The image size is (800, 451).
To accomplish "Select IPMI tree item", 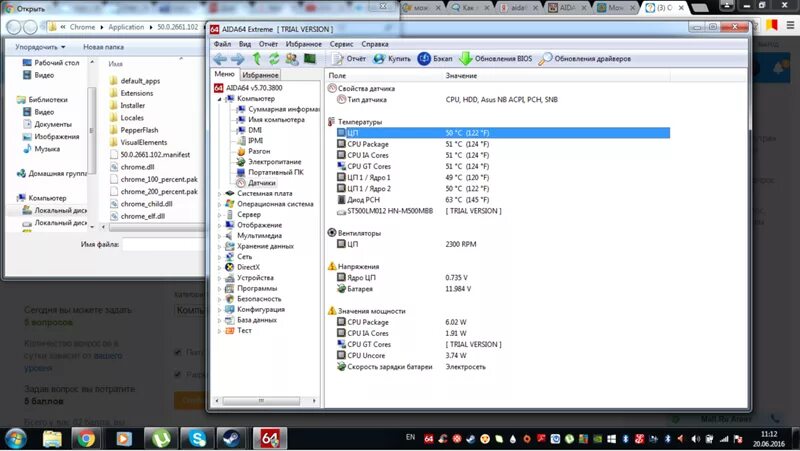I will [250, 141].
